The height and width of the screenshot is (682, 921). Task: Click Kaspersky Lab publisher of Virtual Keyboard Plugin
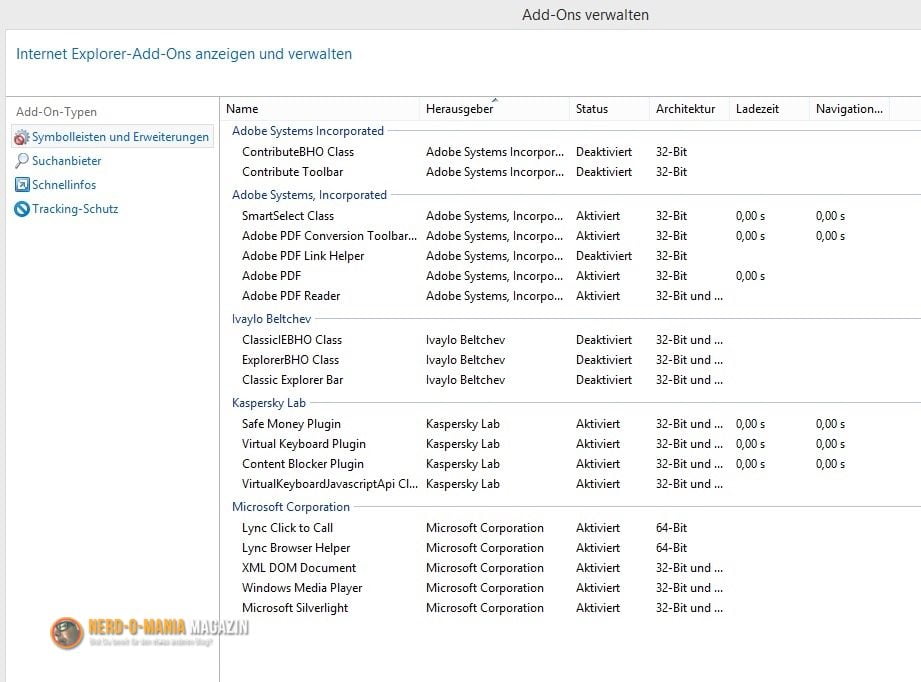(x=463, y=444)
